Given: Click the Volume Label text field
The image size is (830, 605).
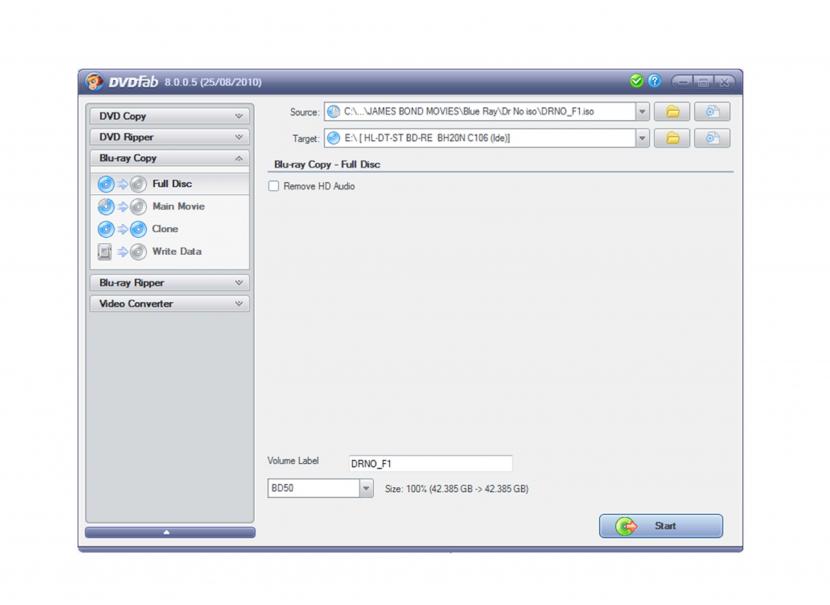Looking at the screenshot, I should [430, 464].
